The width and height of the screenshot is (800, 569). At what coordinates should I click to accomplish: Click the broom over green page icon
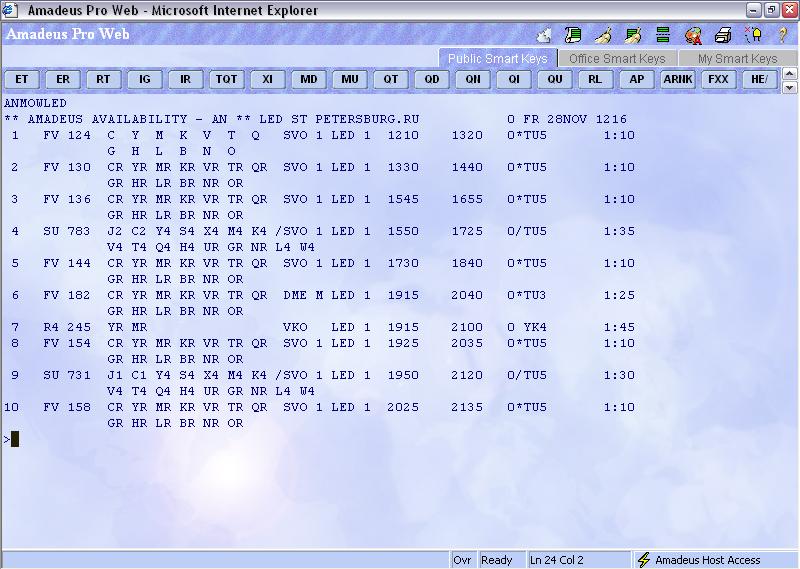tap(633, 35)
